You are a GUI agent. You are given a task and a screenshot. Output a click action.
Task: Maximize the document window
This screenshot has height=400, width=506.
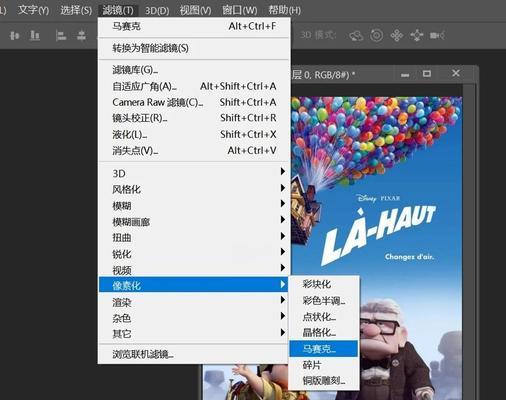[427, 74]
